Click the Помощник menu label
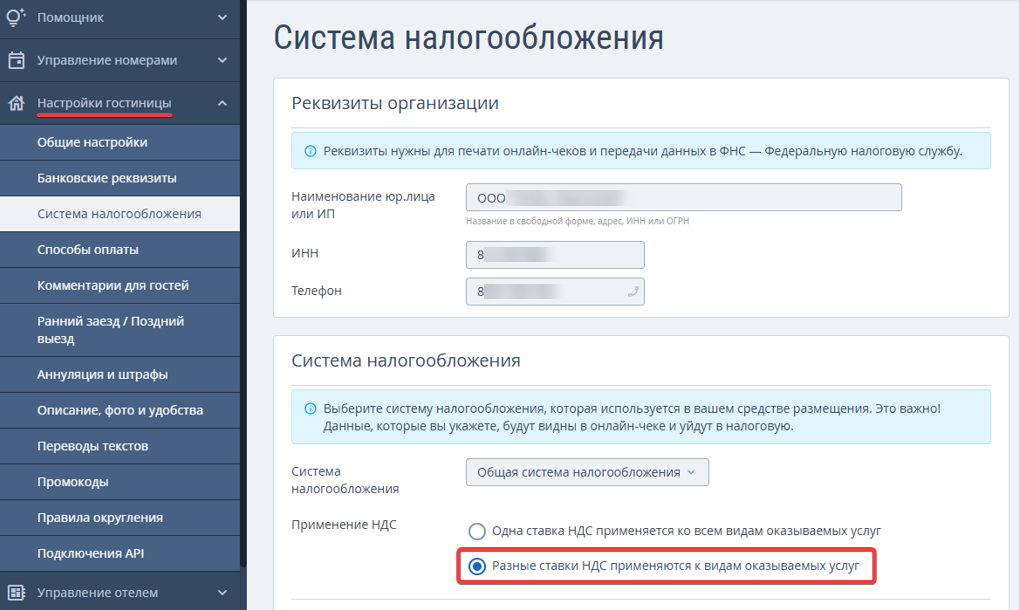 (70, 18)
